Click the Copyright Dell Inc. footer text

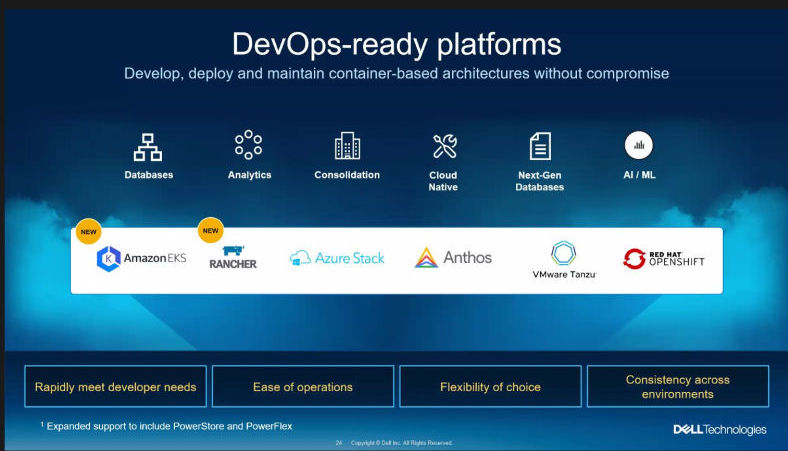pyautogui.click(x=402, y=443)
